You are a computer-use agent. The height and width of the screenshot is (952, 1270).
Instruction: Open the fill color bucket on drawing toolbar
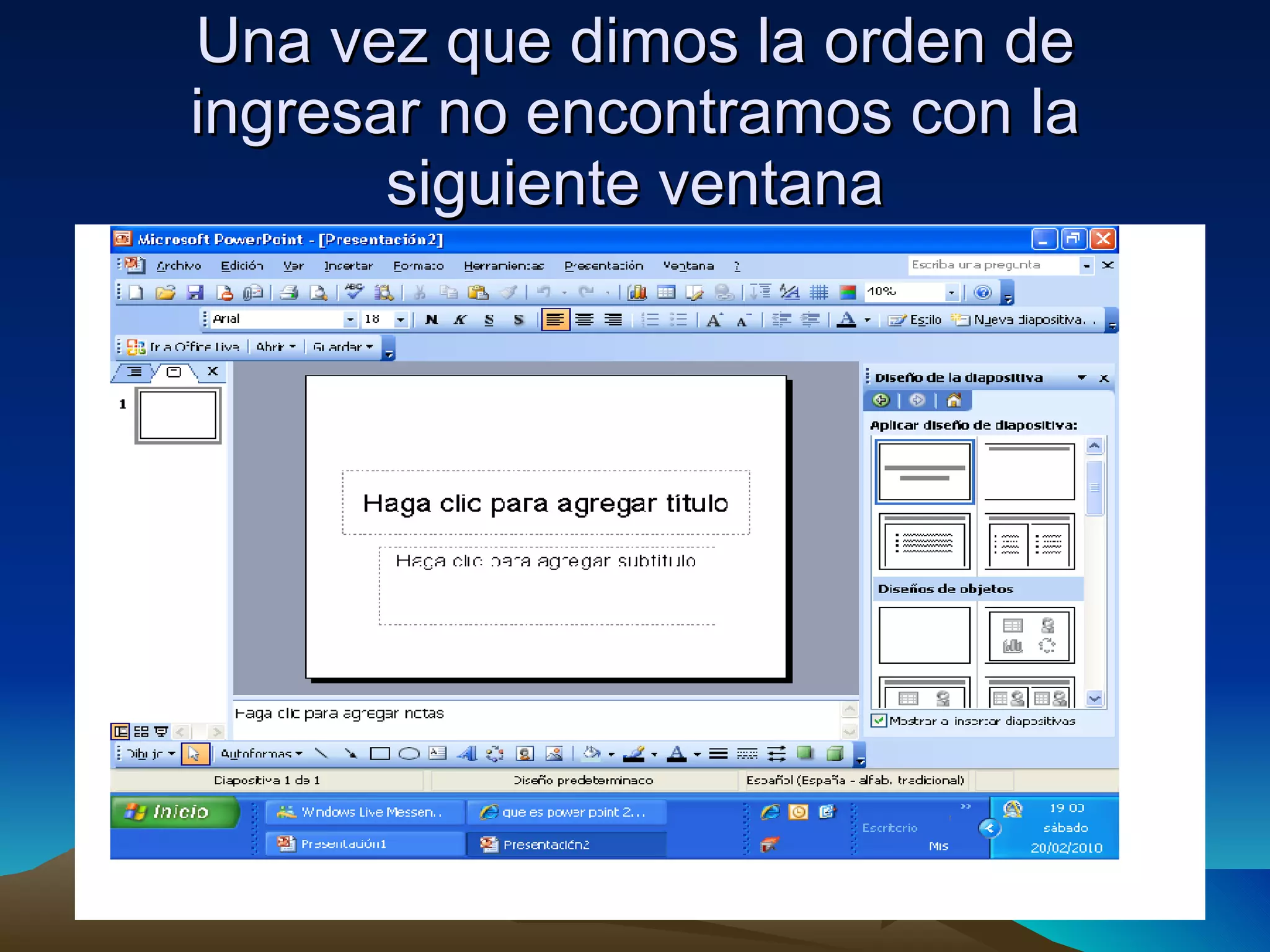point(592,754)
